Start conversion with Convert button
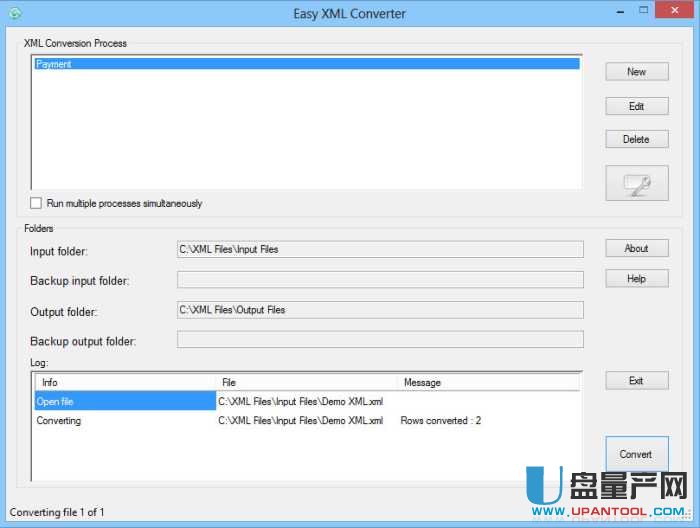Viewport: 700px width, 528px height. (636, 454)
